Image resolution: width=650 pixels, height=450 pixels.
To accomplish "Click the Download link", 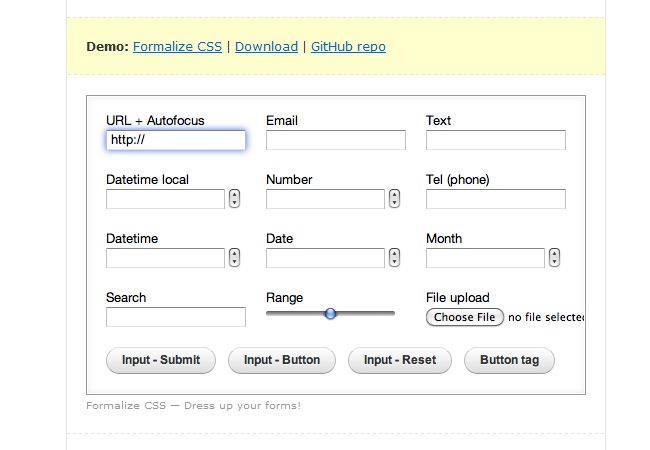I will (266, 46).
